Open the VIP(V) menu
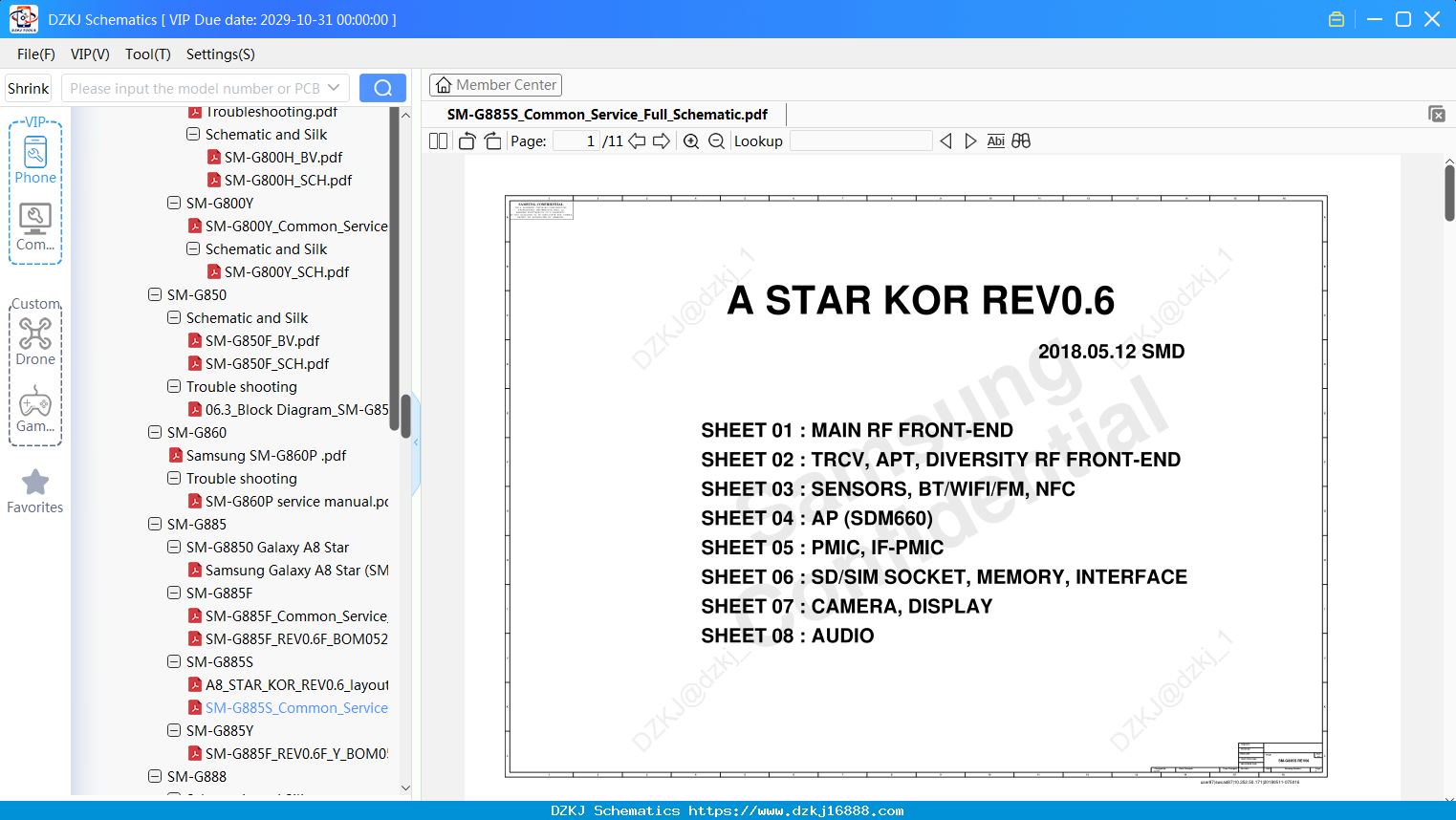 click(90, 54)
